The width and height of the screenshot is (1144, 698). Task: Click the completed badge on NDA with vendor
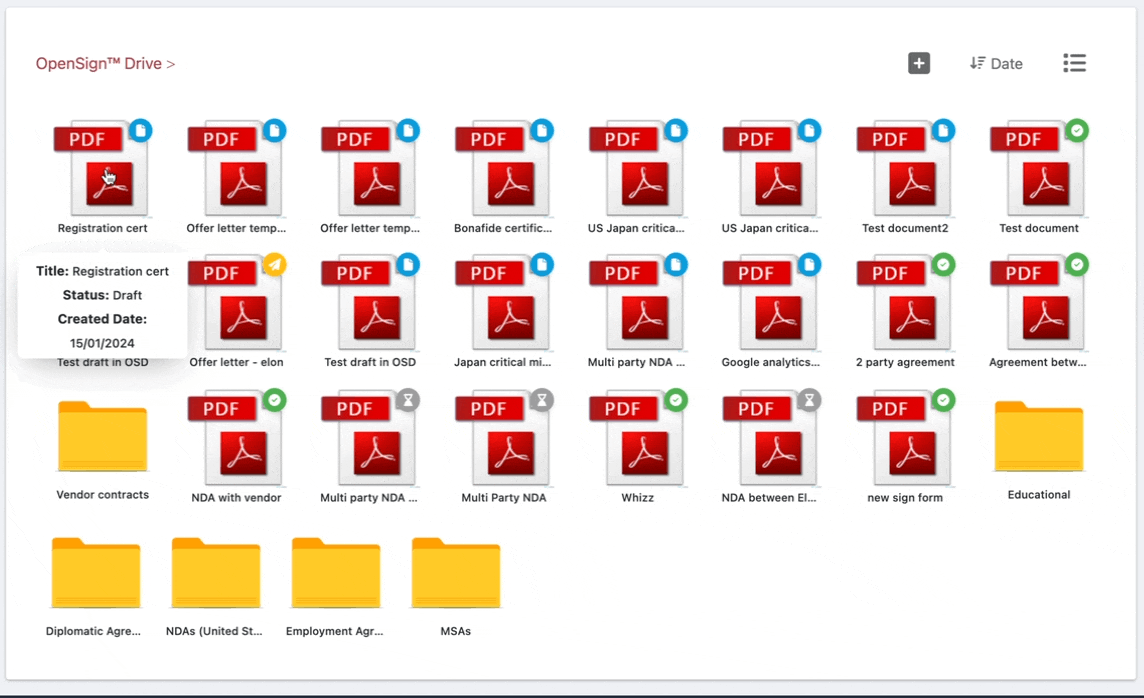point(274,400)
